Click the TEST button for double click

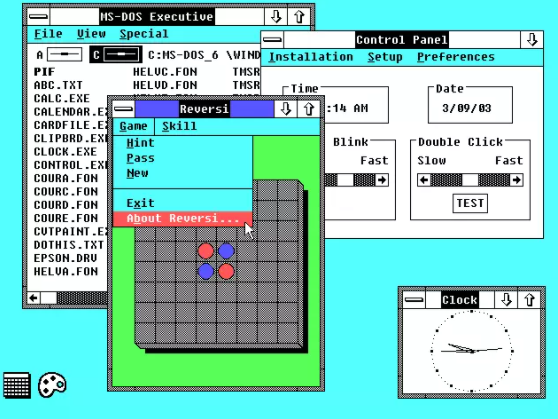point(470,203)
